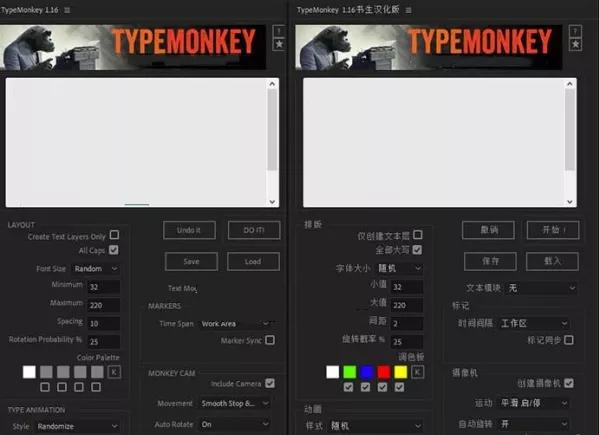The height and width of the screenshot is (435, 599).
Task: Click the Rotation Probability field showing 25
Action: coord(104,341)
